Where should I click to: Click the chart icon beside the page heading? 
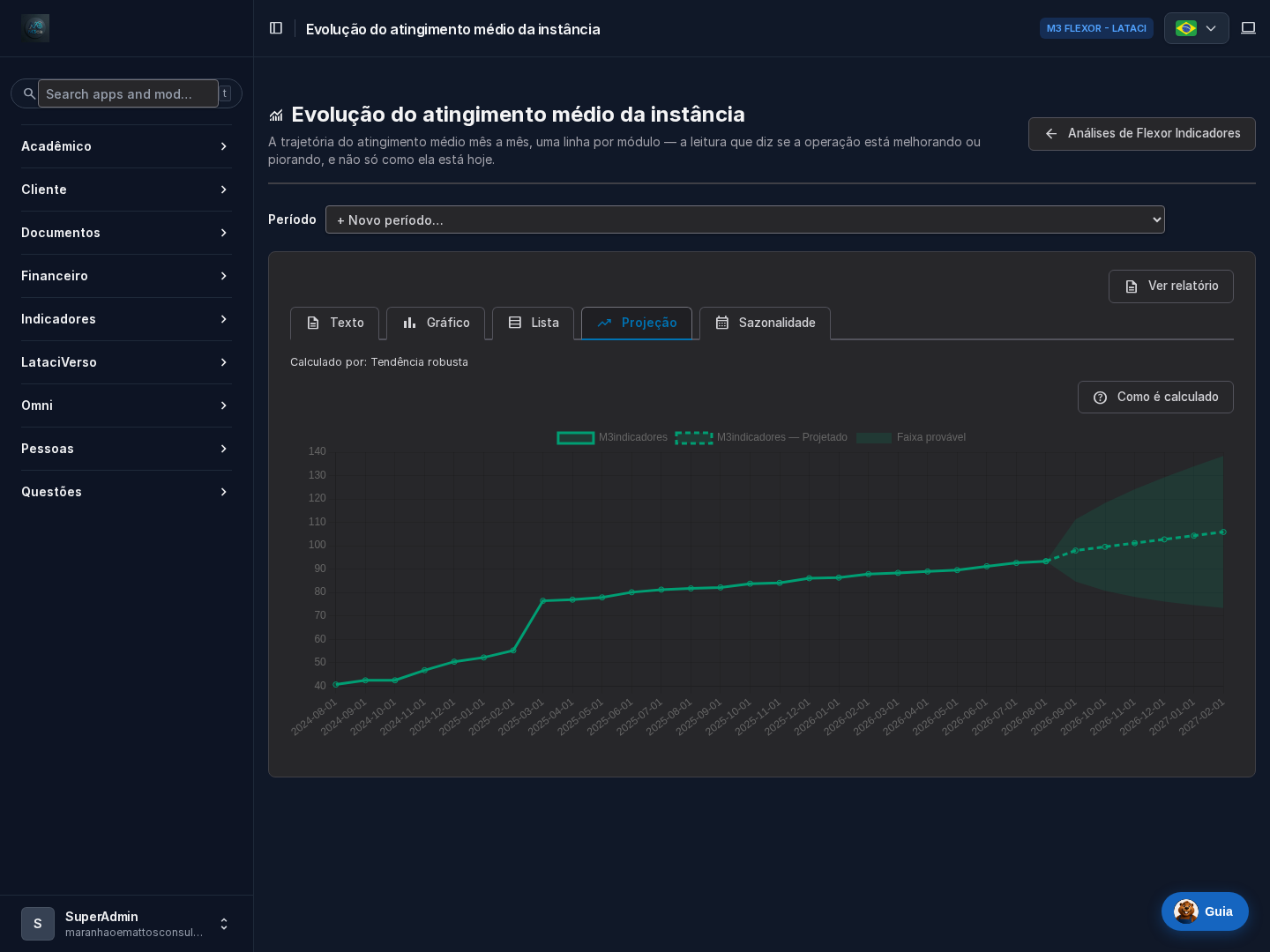tap(276, 115)
